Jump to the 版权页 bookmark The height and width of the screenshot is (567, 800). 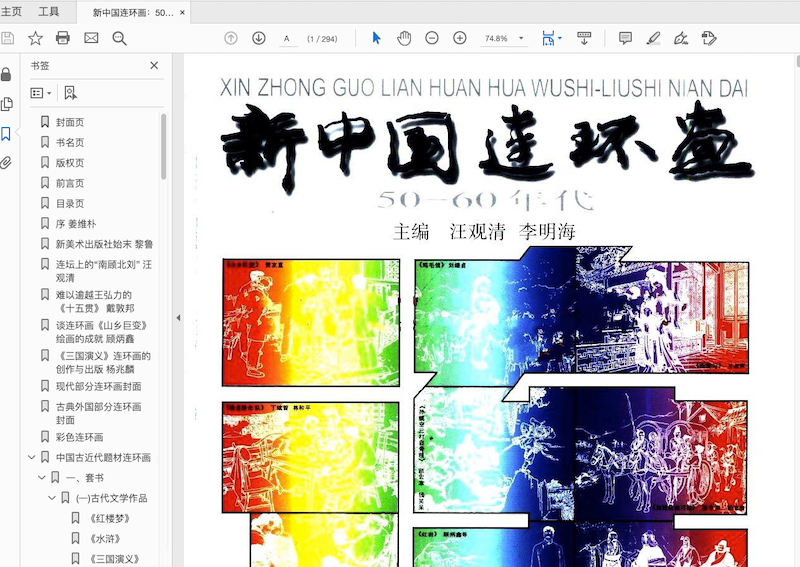coord(70,163)
